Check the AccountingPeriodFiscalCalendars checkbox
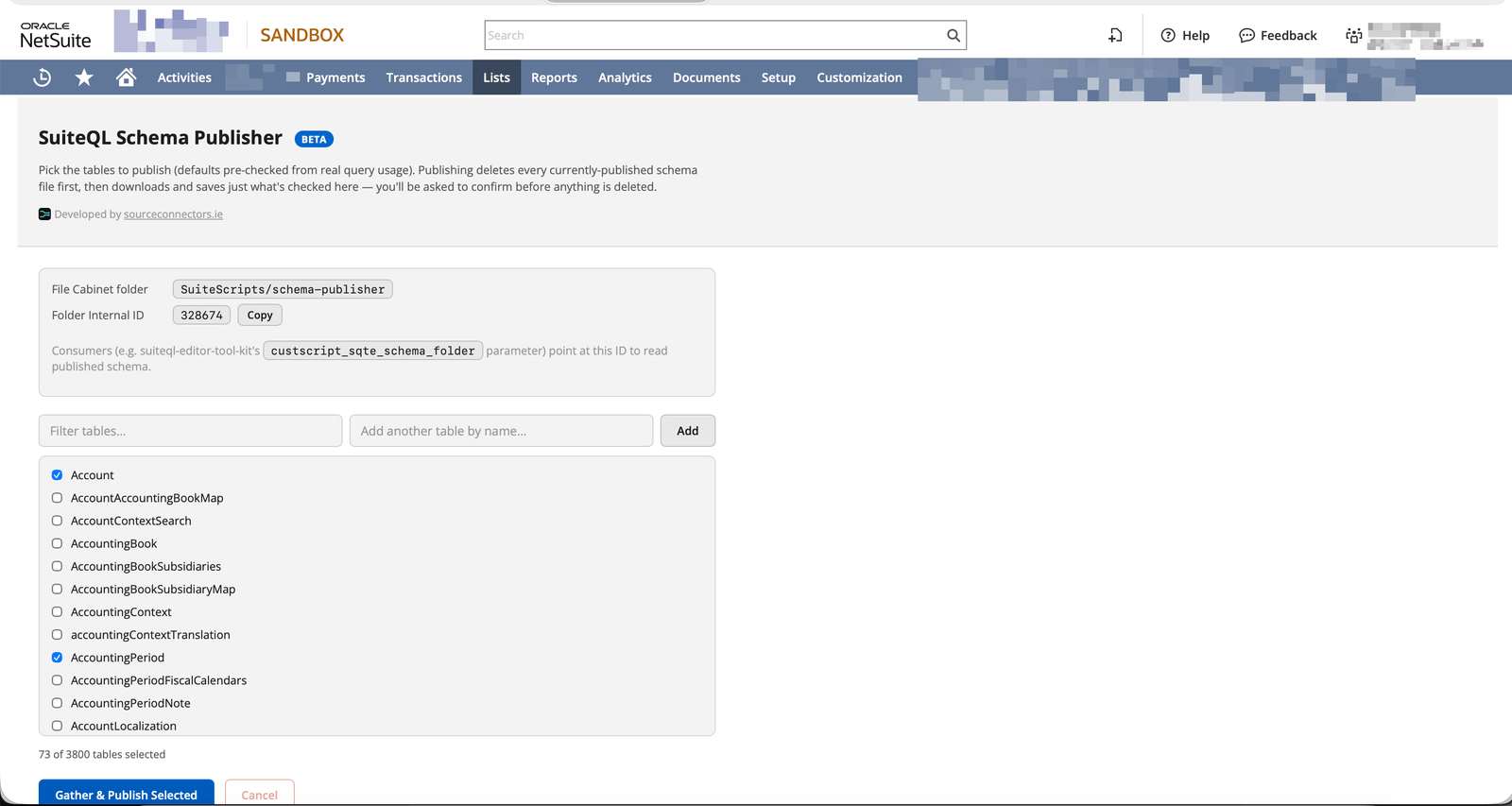 (x=57, y=680)
